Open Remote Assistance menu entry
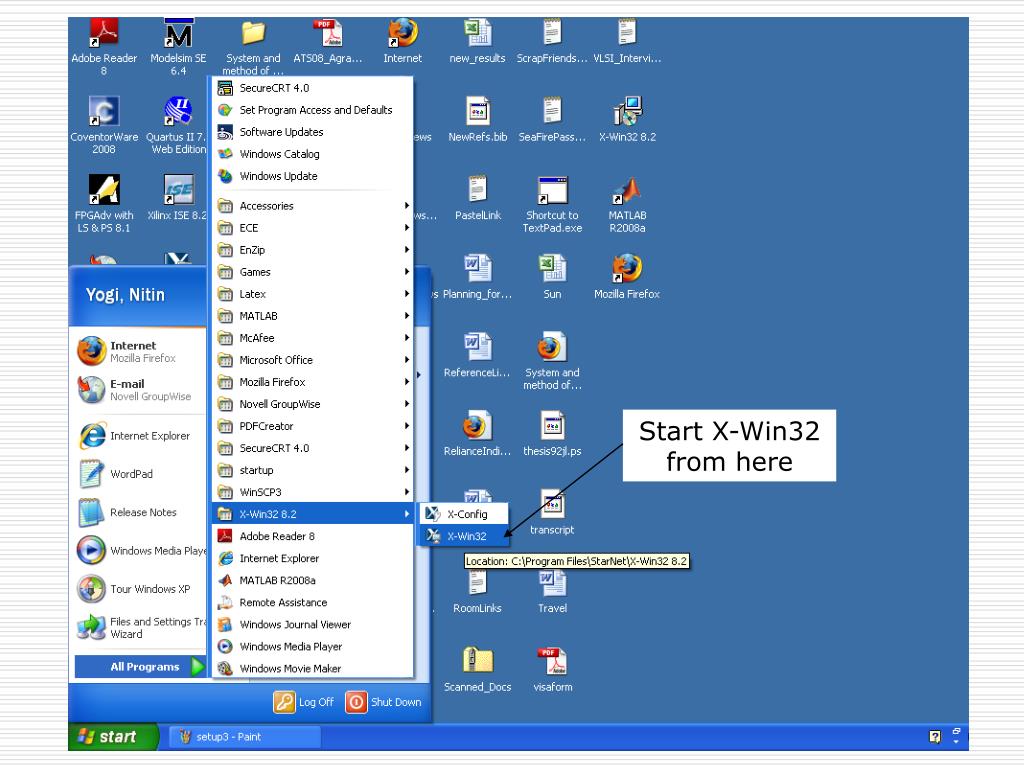 point(313,603)
